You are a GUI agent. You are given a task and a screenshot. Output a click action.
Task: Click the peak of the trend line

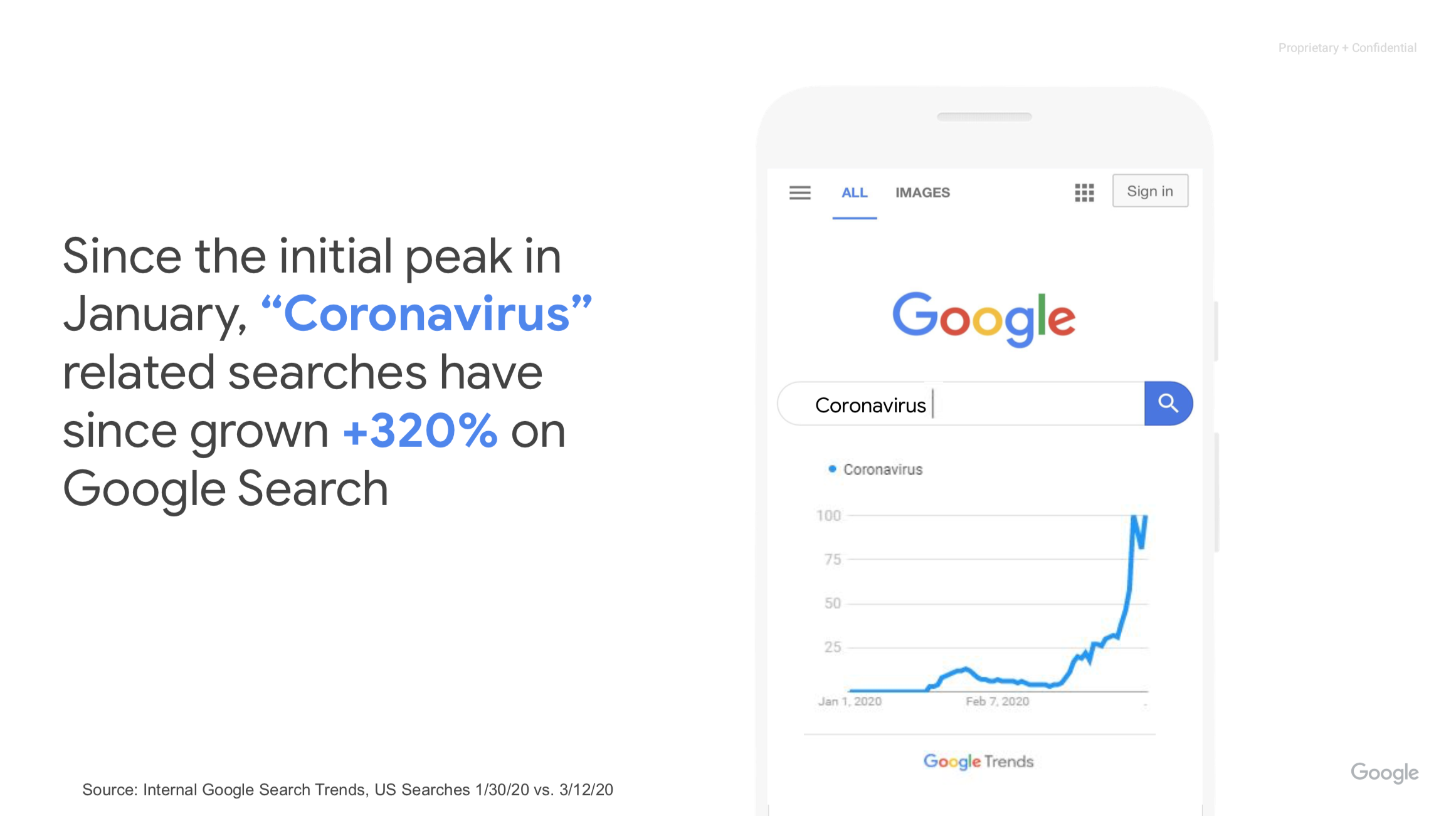click(x=1135, y=518)
